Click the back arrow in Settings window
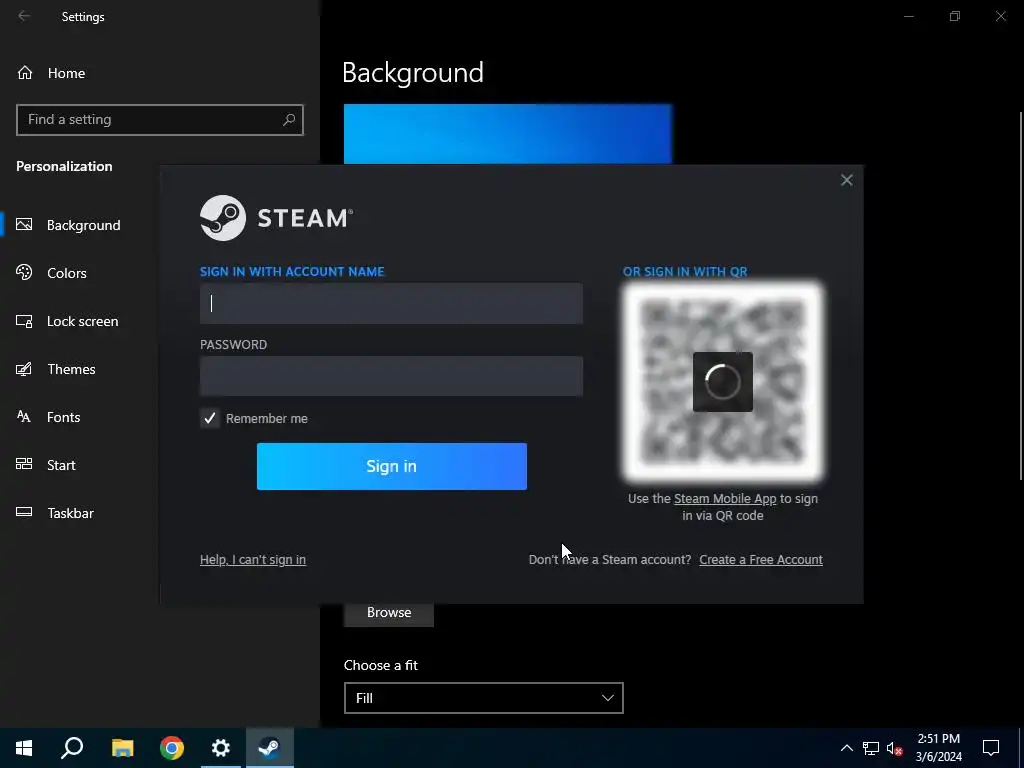Screen dimensions: 1024x768 24,16
